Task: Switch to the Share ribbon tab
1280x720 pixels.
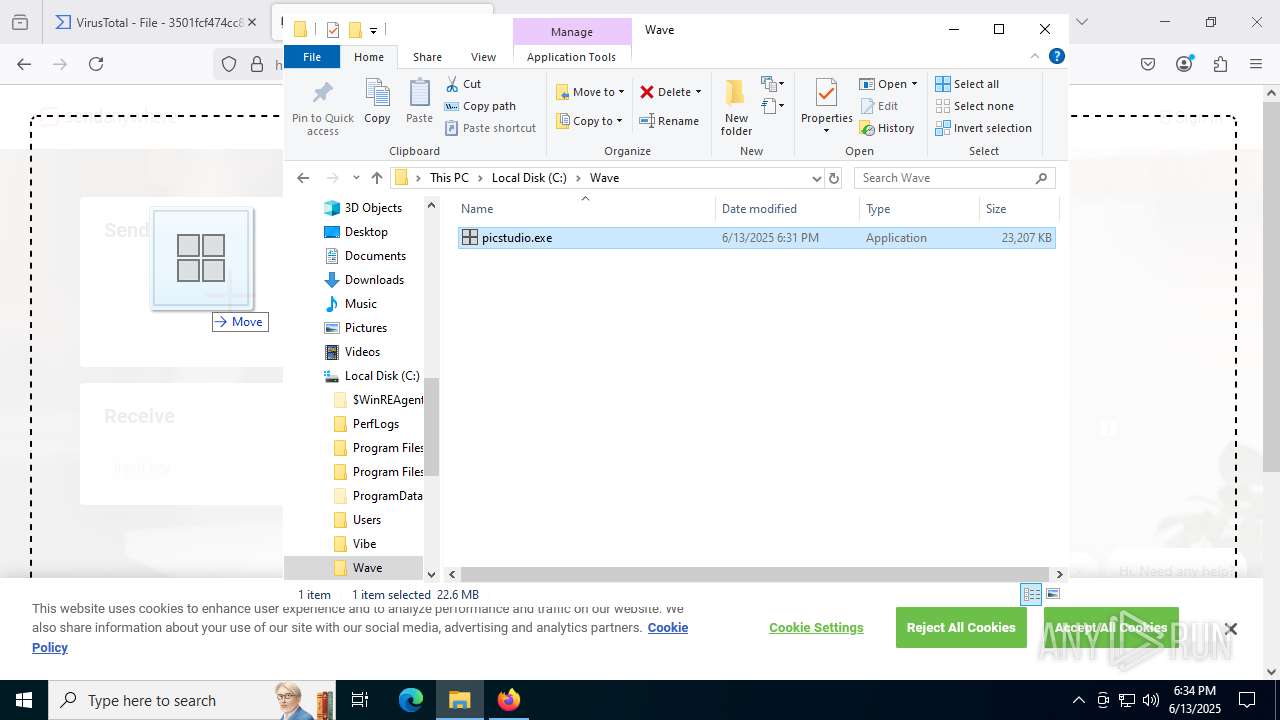Action: 427,57
